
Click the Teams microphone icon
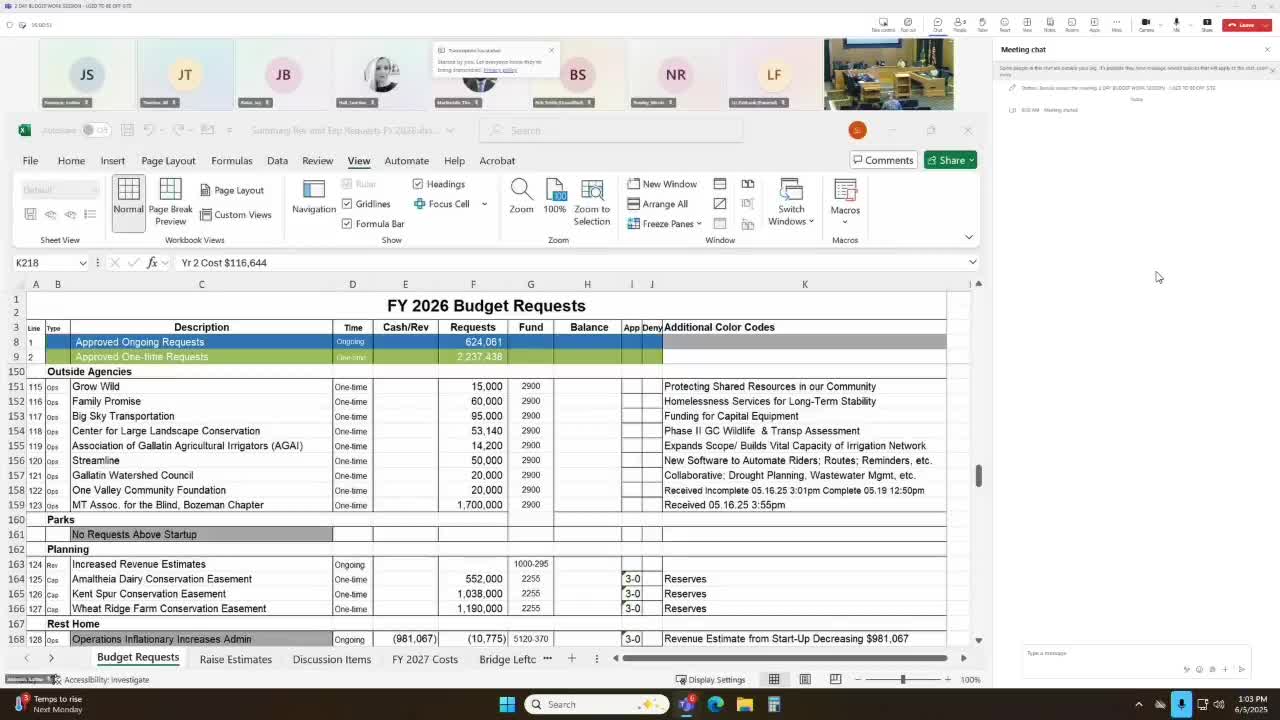click(x=1176, y=24)
